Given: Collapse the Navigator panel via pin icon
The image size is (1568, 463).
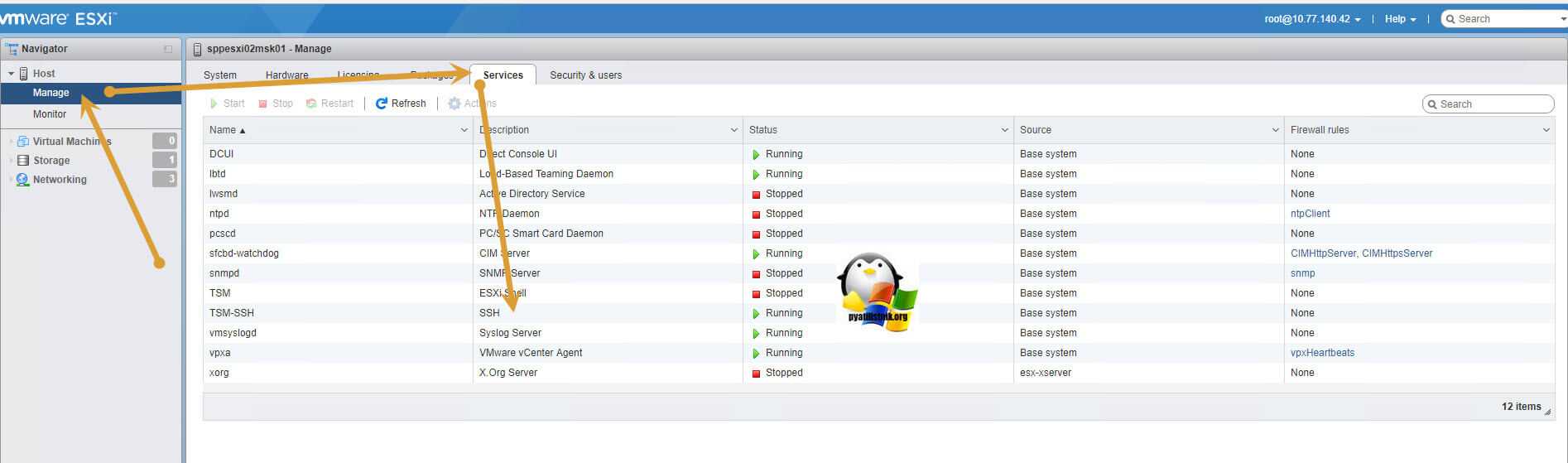Looking at the screenshot, I should click(168, 49).
